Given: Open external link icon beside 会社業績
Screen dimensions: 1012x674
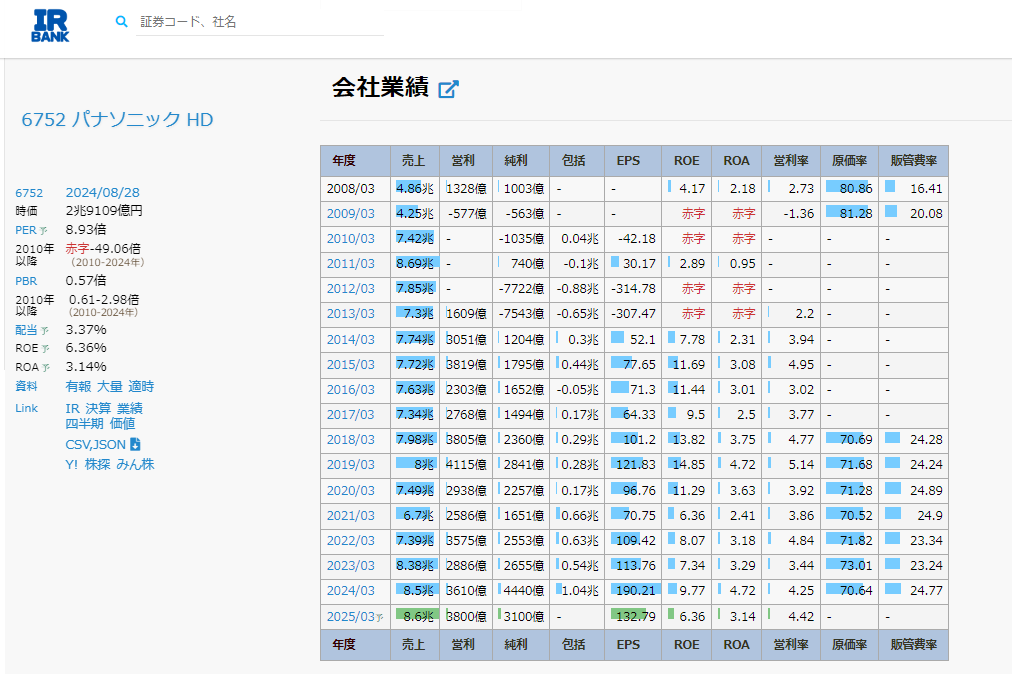Looking at the screenshot, I should click(448, 88).
